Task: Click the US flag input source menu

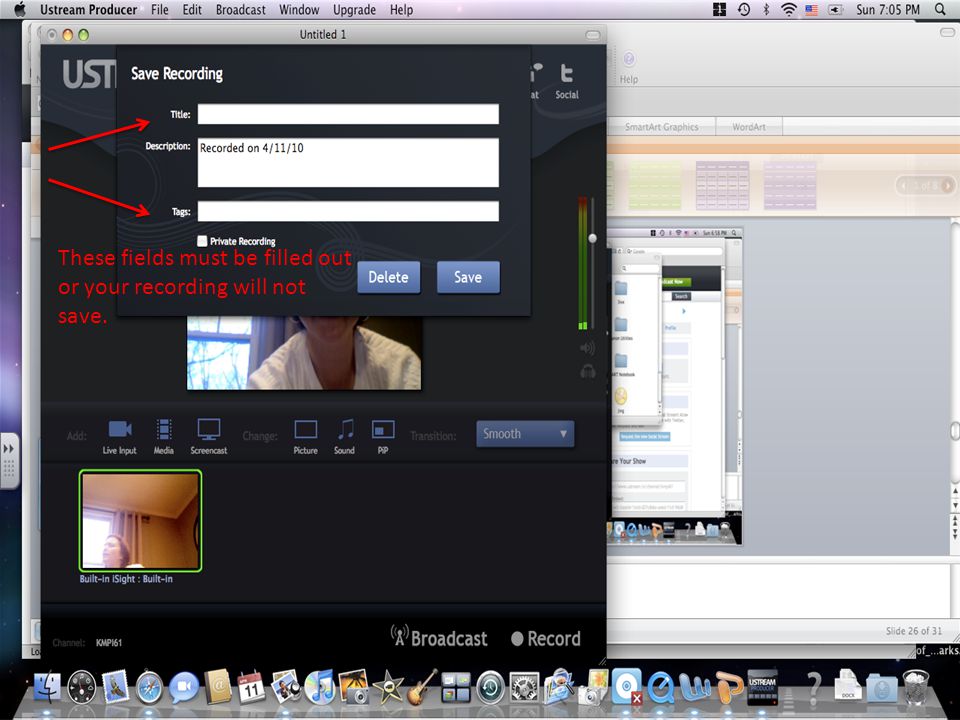Action: (x=811, y=9)
